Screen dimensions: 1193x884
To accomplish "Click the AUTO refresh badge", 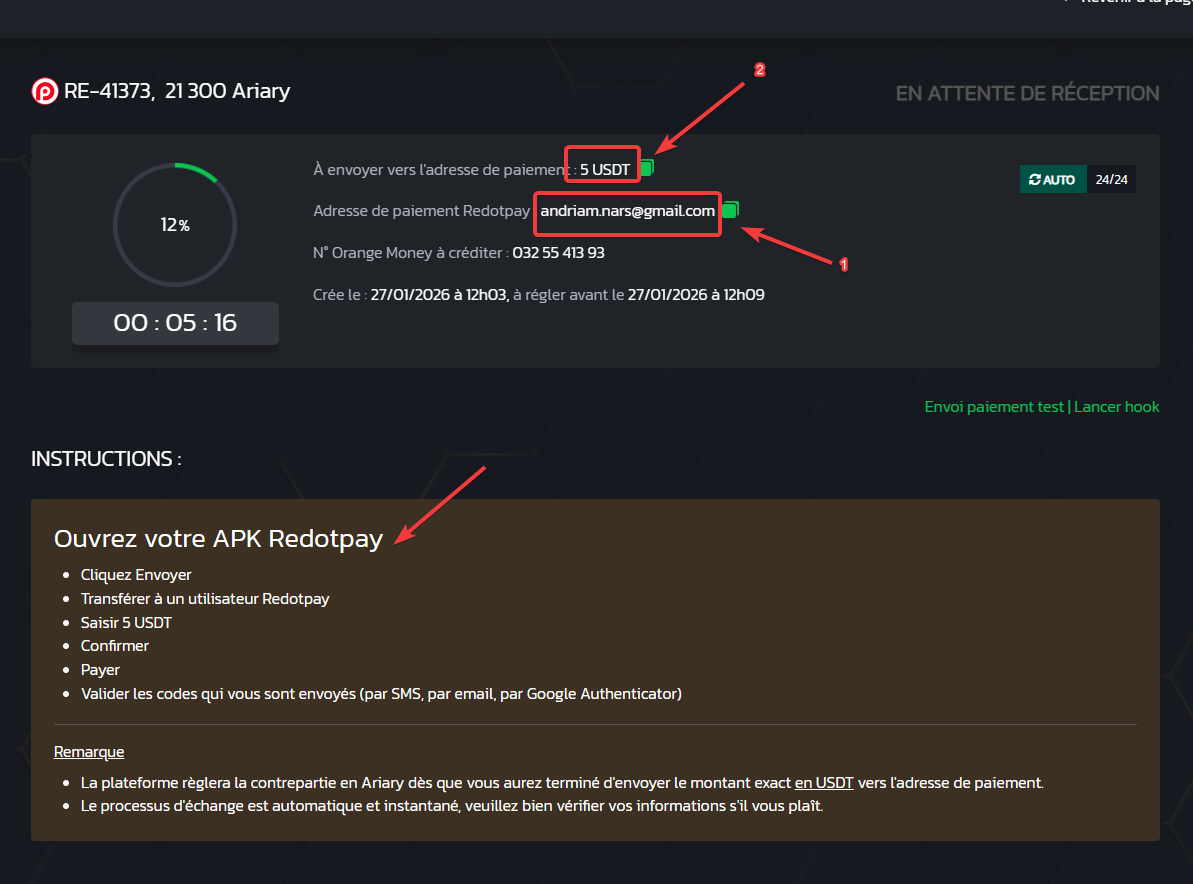I will [1053, 180].
